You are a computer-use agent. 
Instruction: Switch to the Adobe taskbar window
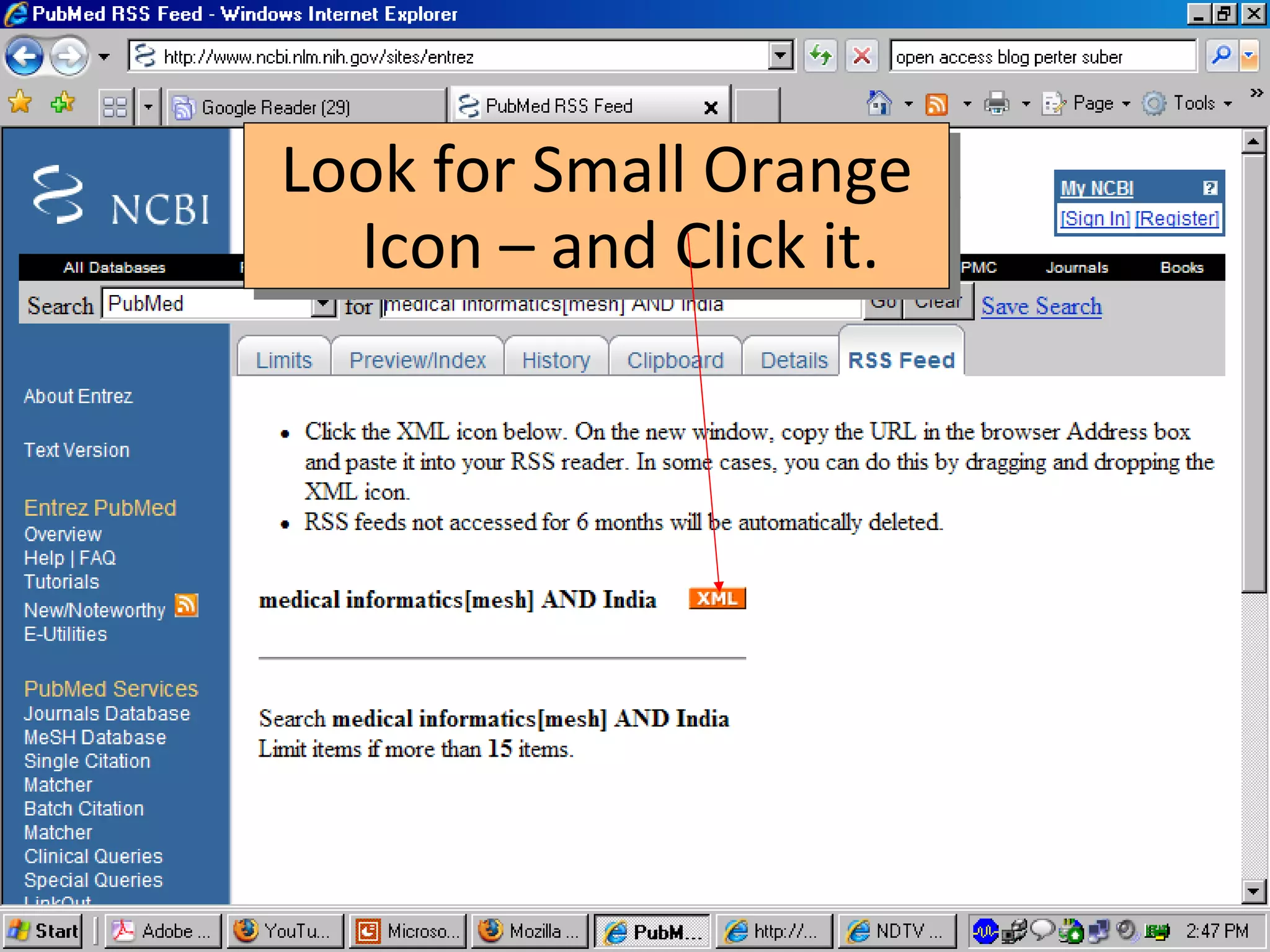click(x=162, y=931)
